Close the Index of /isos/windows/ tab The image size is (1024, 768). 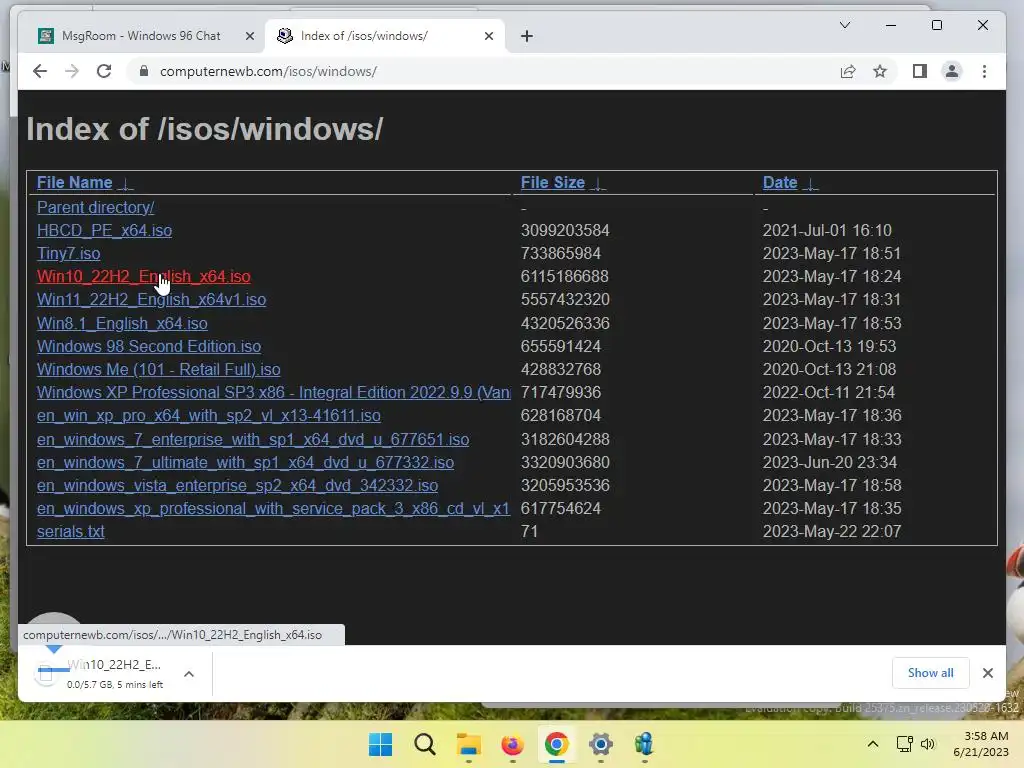click(x=488, y=36)
